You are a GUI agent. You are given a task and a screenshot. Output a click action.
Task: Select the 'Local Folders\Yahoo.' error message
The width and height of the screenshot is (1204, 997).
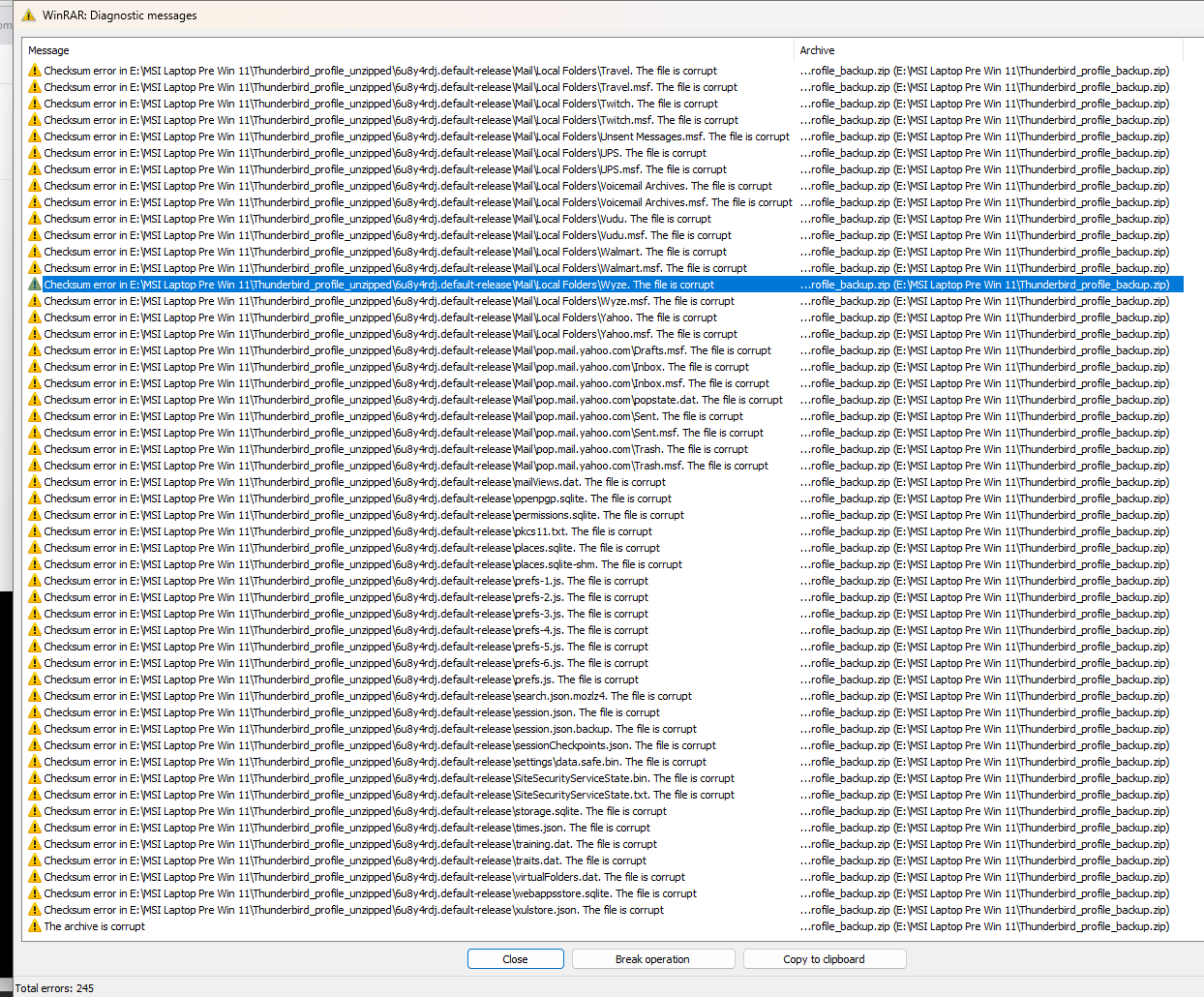tap(380, 317)
